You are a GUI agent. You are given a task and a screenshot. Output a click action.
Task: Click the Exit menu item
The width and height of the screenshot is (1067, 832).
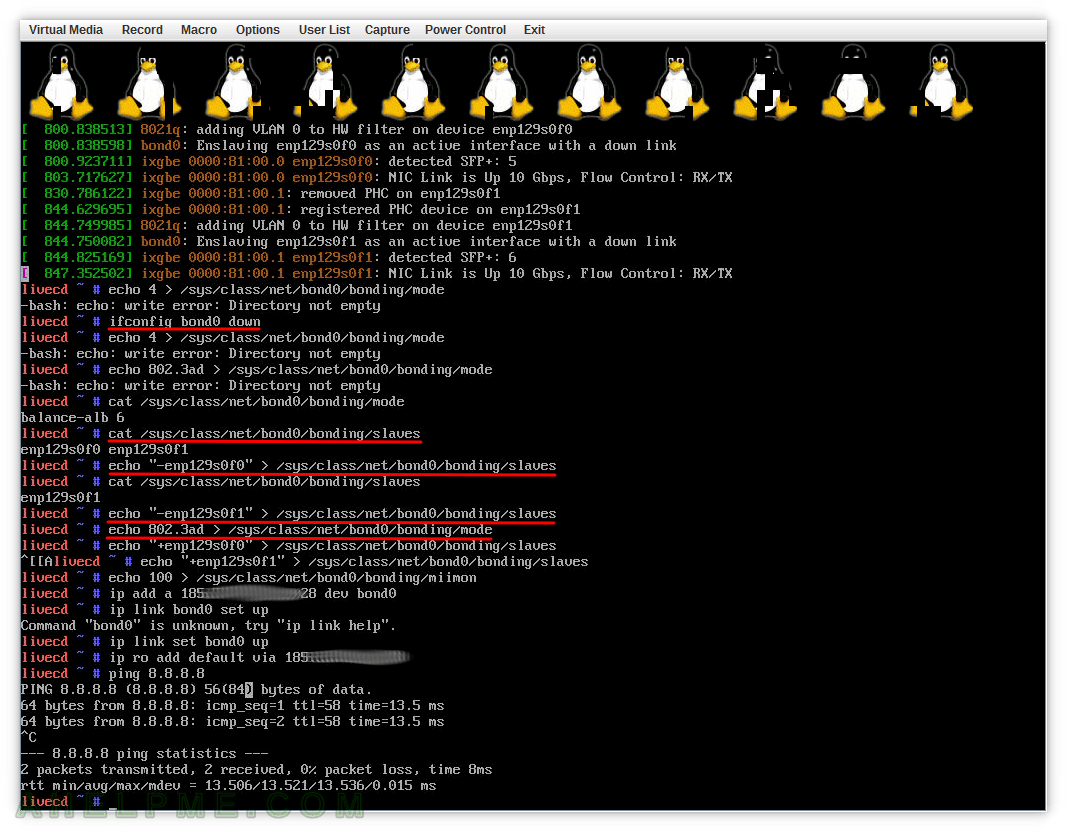pyautogui.click(x=534, y=30)
